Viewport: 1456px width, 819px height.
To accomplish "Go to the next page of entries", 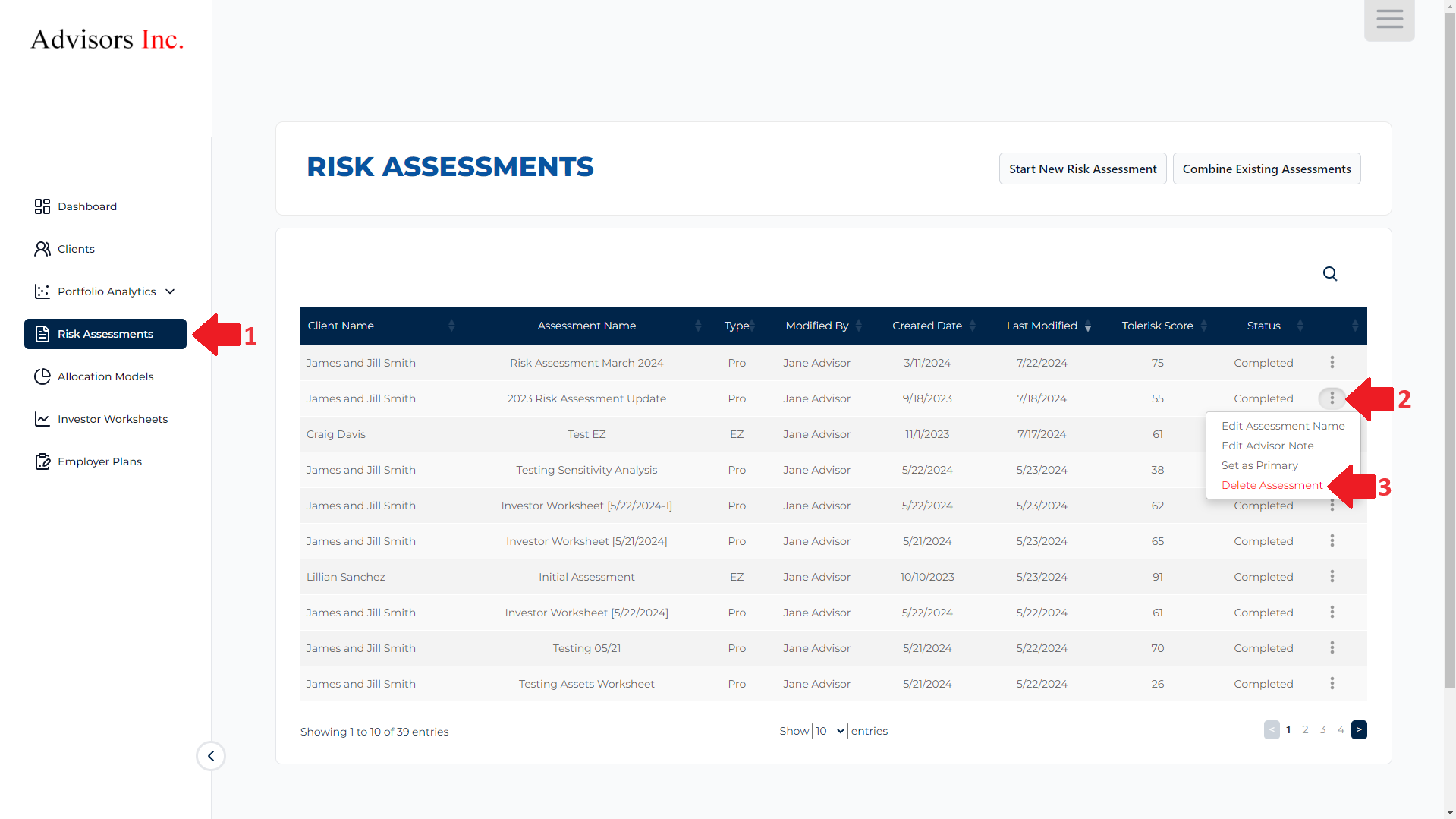I will (x=1358, y=729).
